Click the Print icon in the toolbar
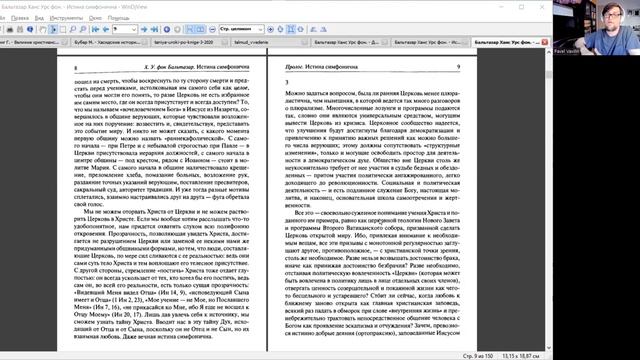This screenshot has height=360, width=640. (10, 29)
